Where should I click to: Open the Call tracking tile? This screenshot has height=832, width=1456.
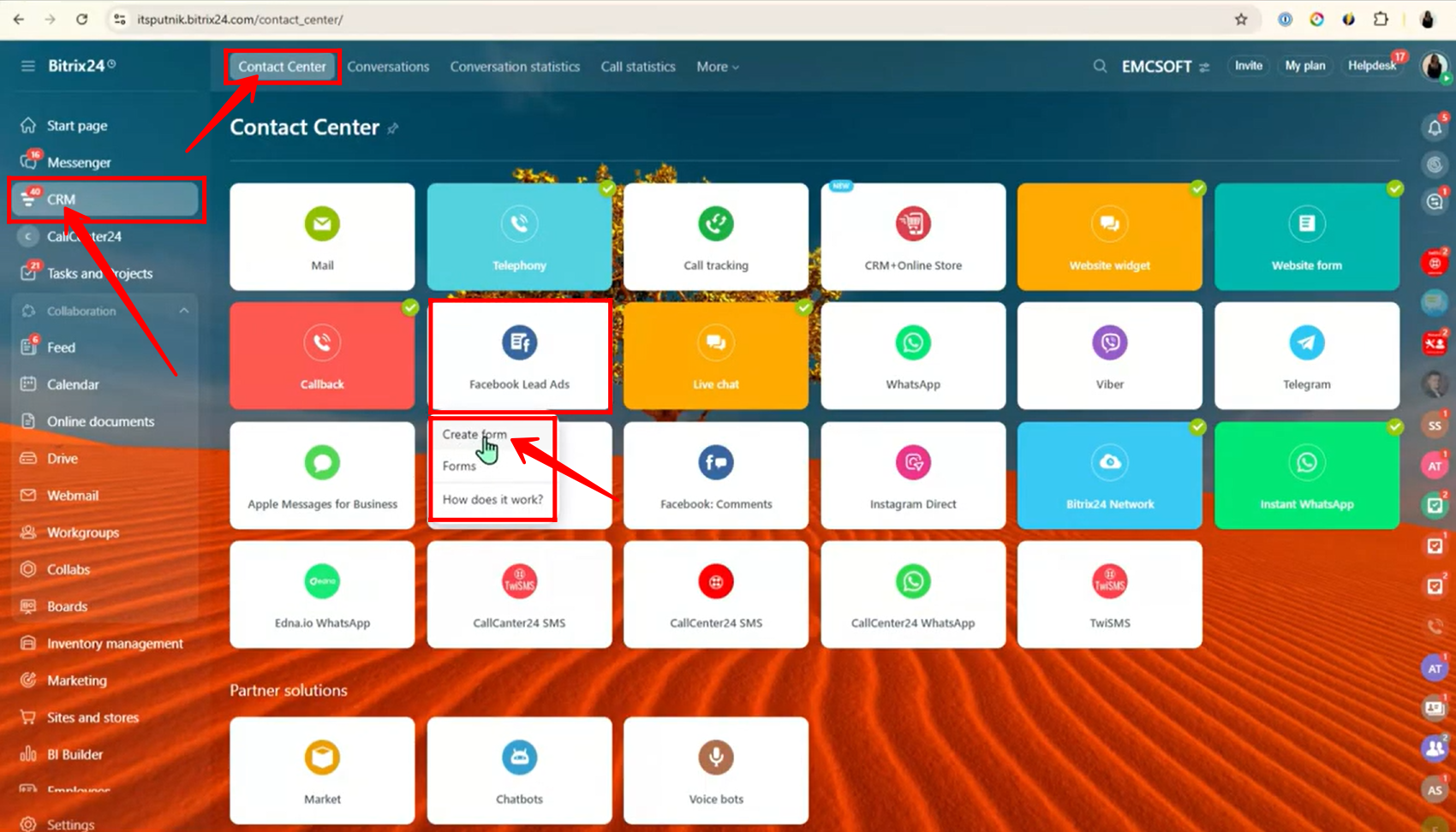click(716, 237)
